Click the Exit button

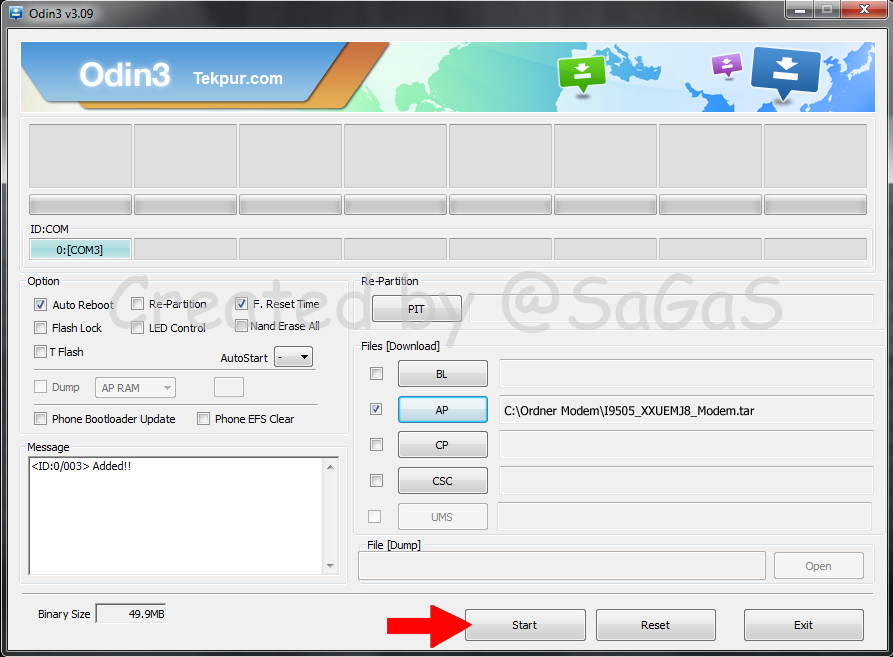[804, 625]
